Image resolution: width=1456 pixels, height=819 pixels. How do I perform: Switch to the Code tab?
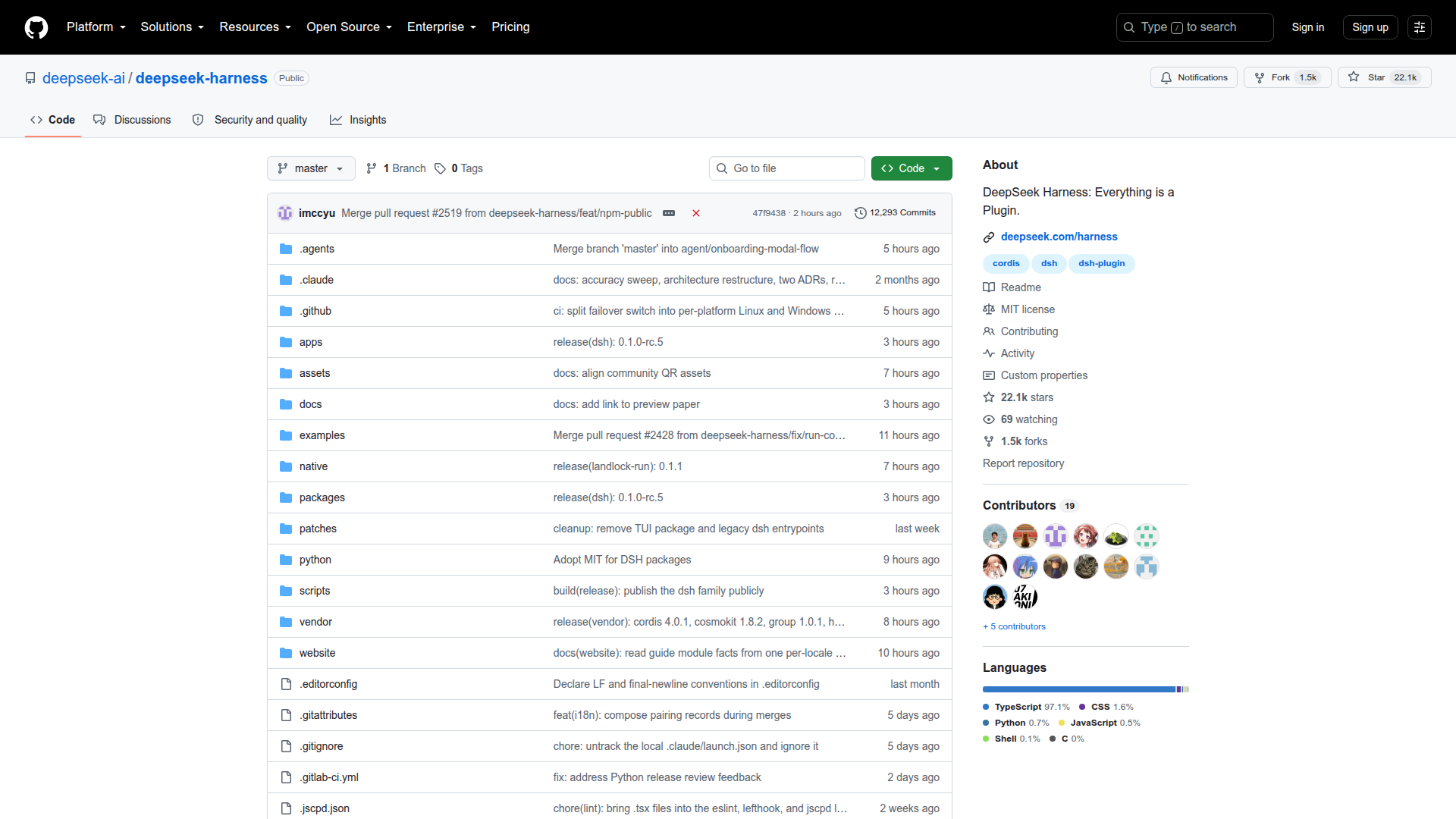(x=52, y=120)
